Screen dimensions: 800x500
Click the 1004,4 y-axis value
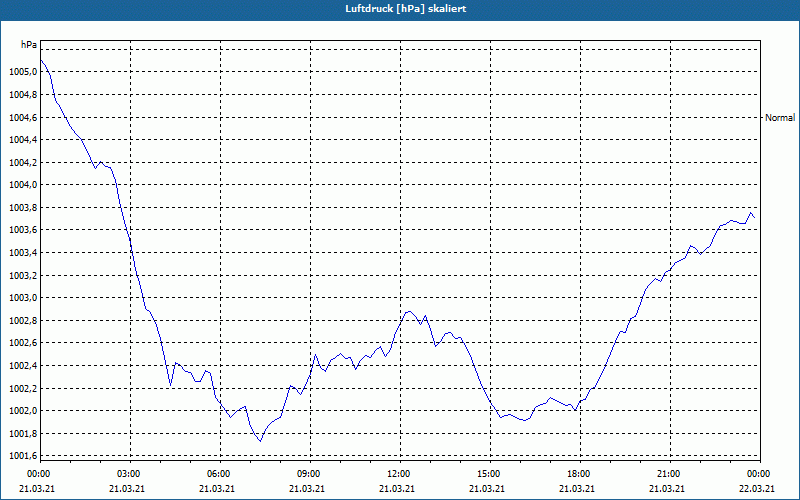point(23,140)
